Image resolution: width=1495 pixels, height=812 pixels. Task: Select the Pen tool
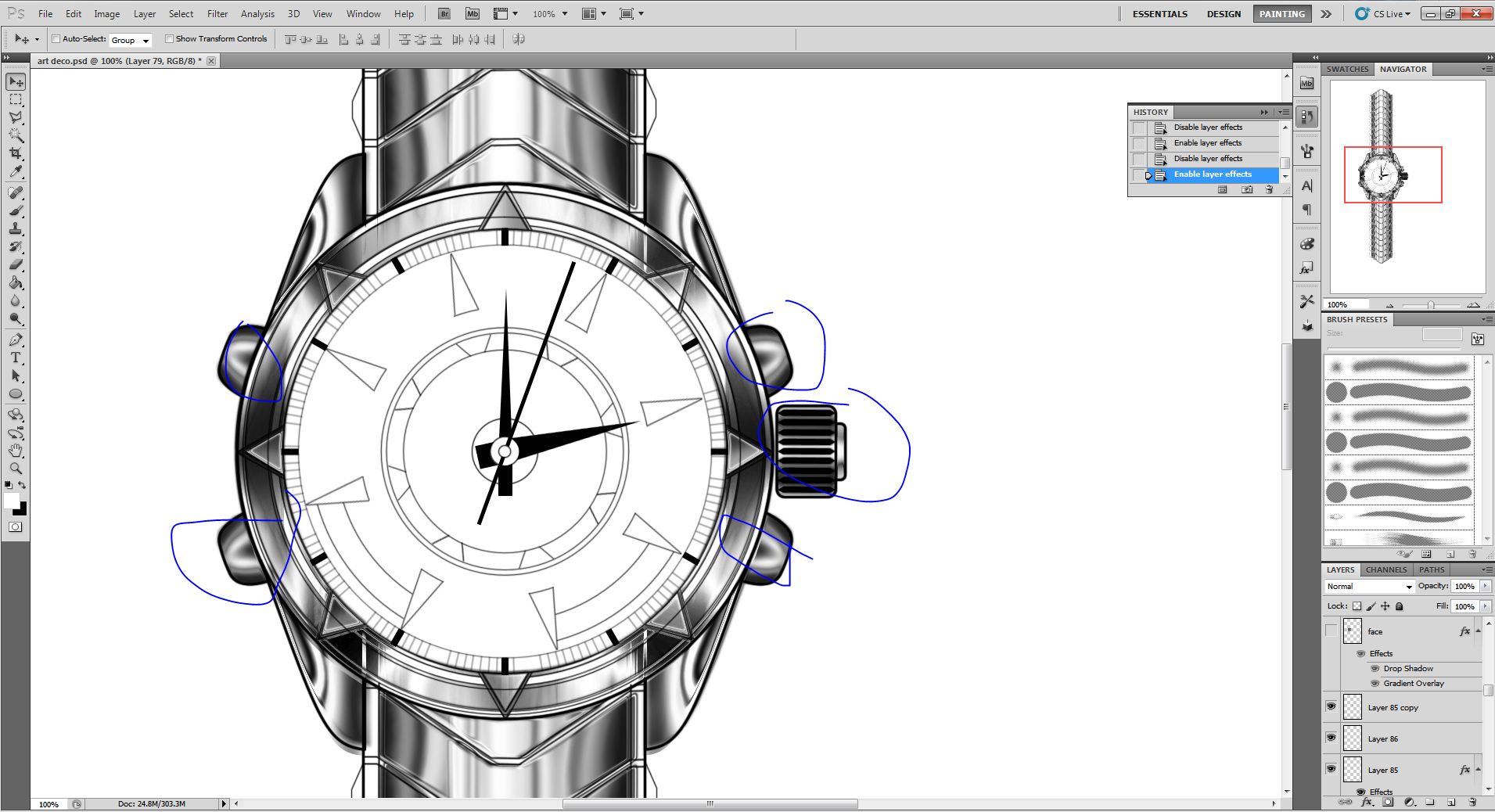tap(16, 340)
